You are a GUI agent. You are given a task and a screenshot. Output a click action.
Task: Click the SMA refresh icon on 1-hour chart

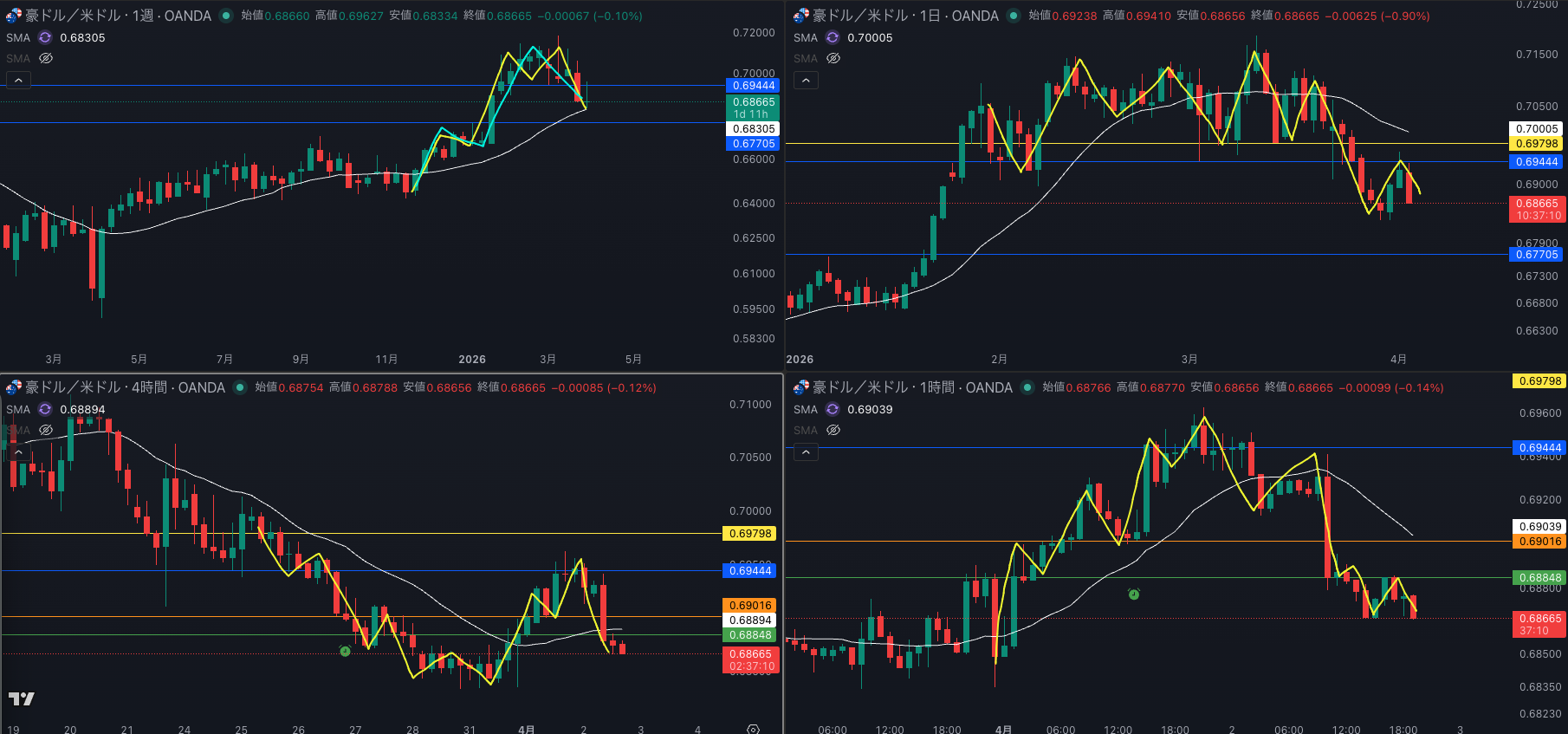click(x=833, y=409)
